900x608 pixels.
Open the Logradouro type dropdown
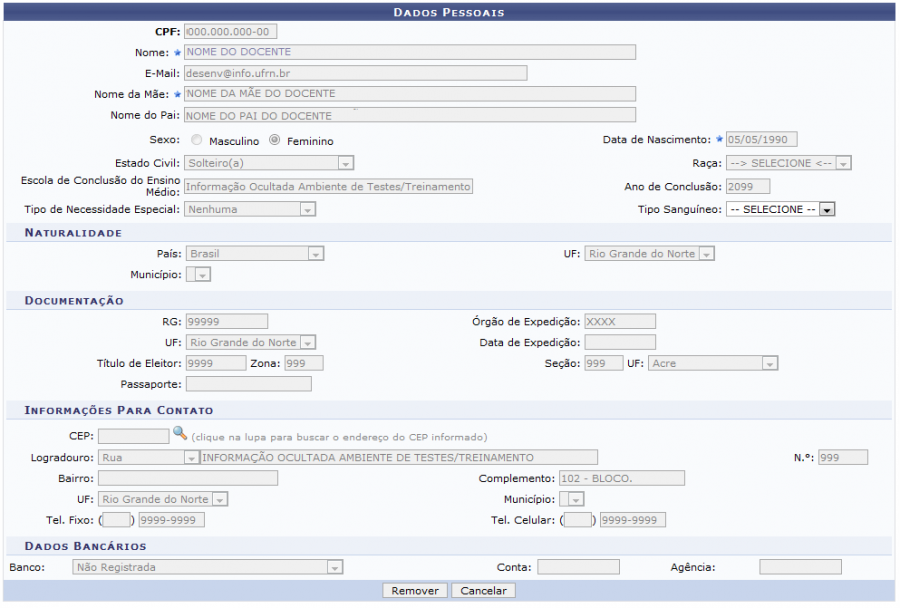149,457
